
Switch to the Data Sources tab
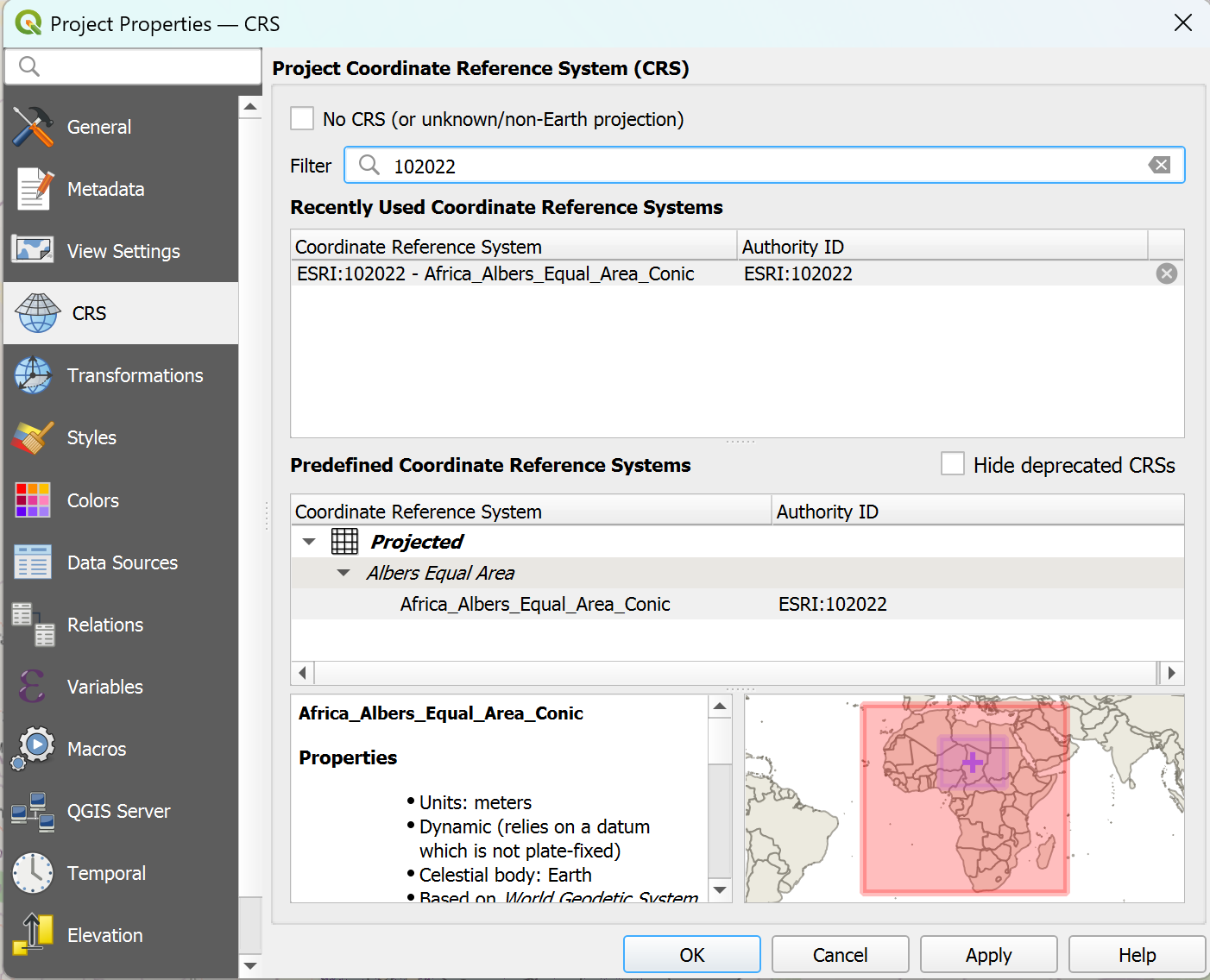(122, 562)
